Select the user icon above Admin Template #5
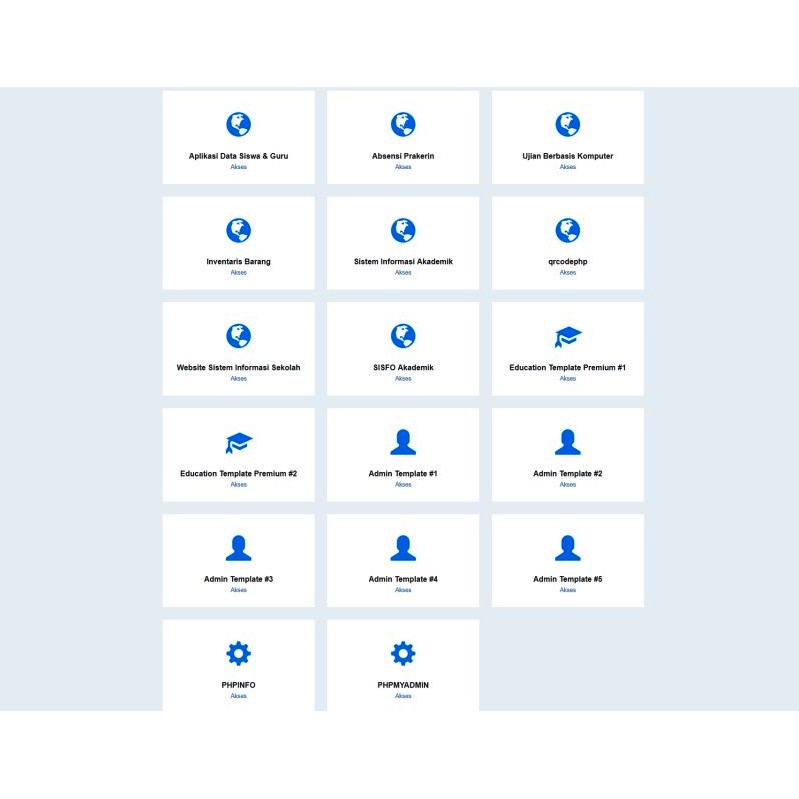 tap(567, 548)
